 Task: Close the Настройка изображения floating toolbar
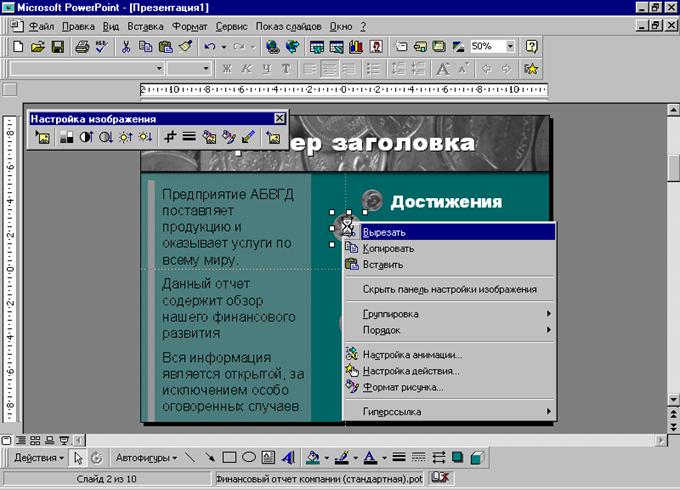click(x=279, y=118)
